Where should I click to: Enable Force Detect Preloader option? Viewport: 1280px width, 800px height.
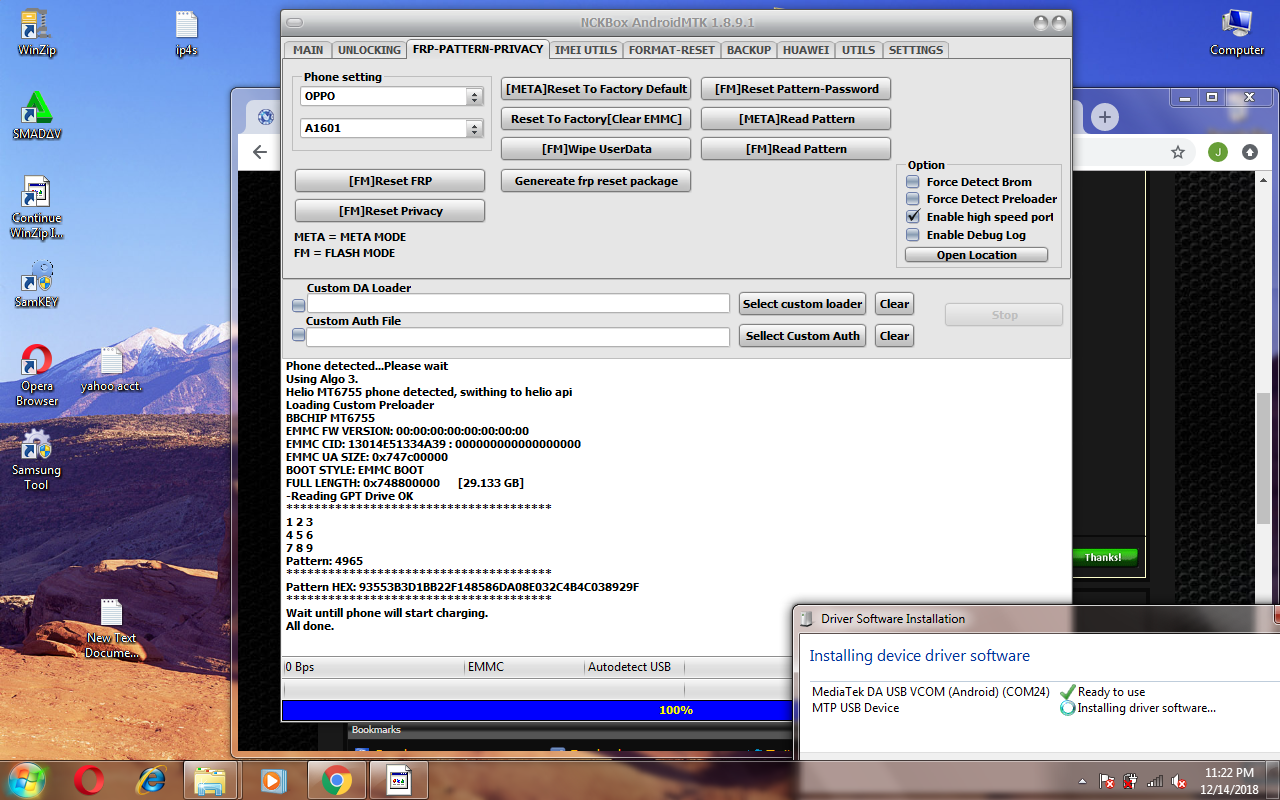(x=913, y=199)
